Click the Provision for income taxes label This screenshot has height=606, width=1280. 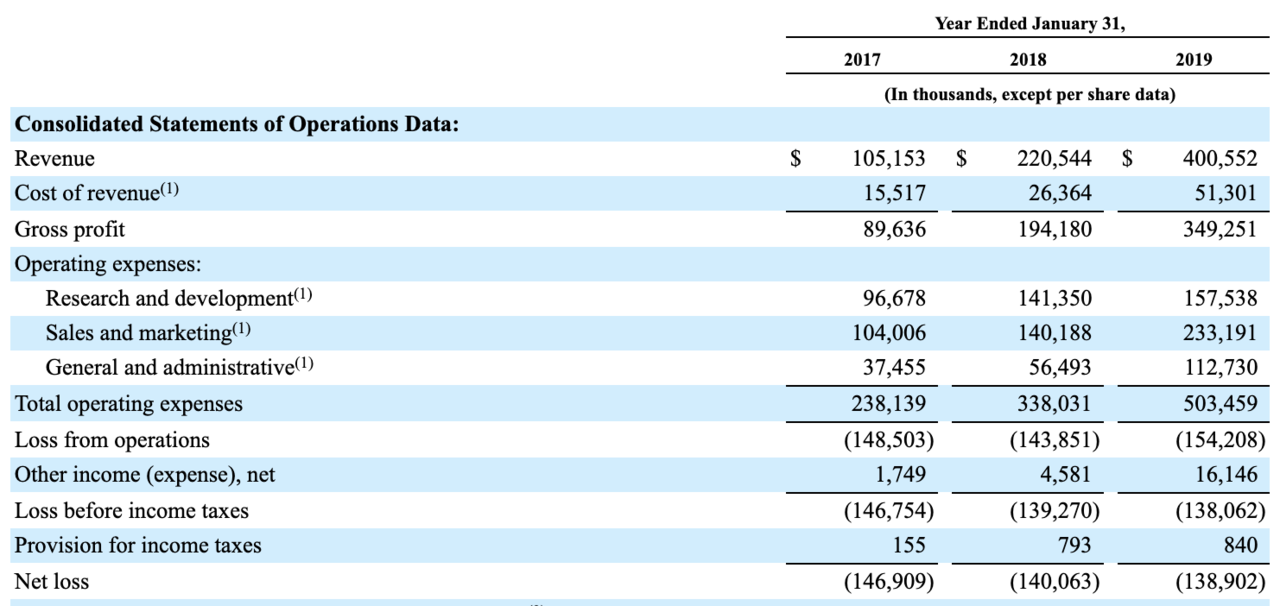(137, 545)
